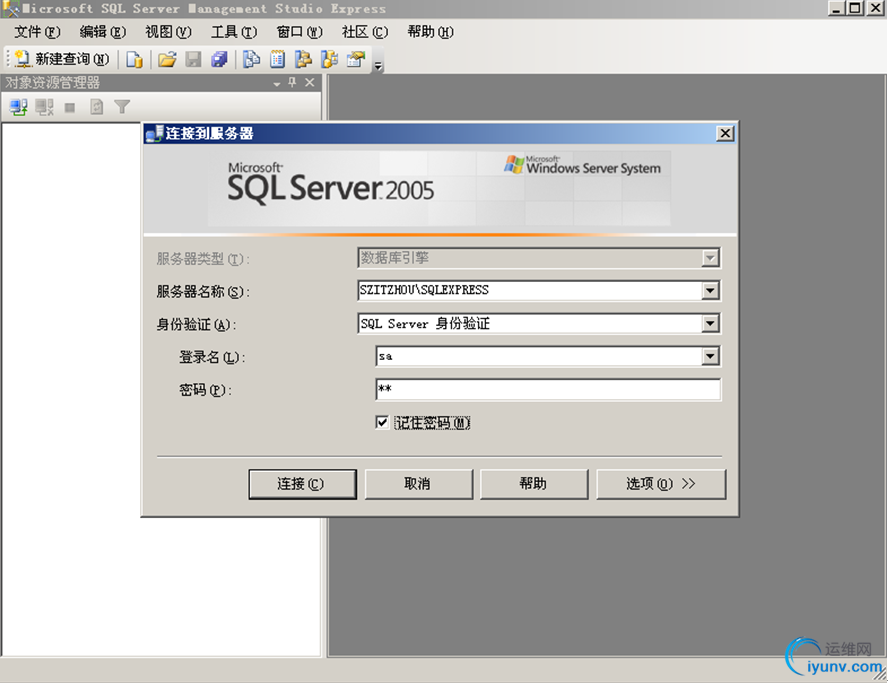Open the Object Explorer window position dropdown arrow

click(277, 84)
